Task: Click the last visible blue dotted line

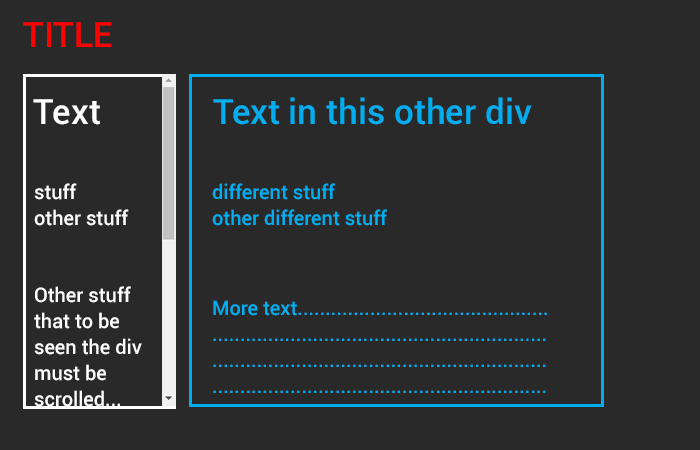Action: coord(379,391)
